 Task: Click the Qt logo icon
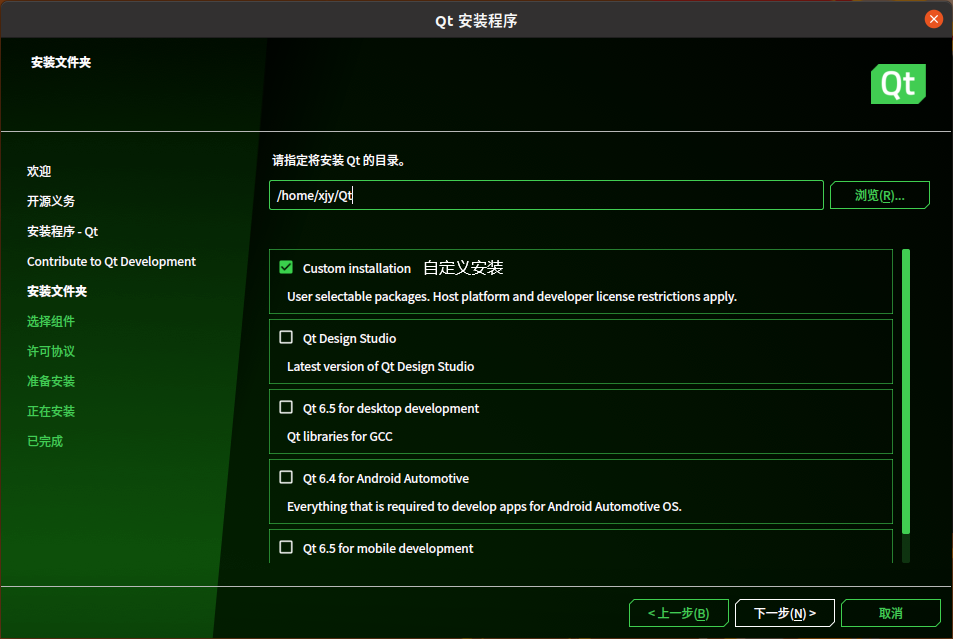click(898, 84)
